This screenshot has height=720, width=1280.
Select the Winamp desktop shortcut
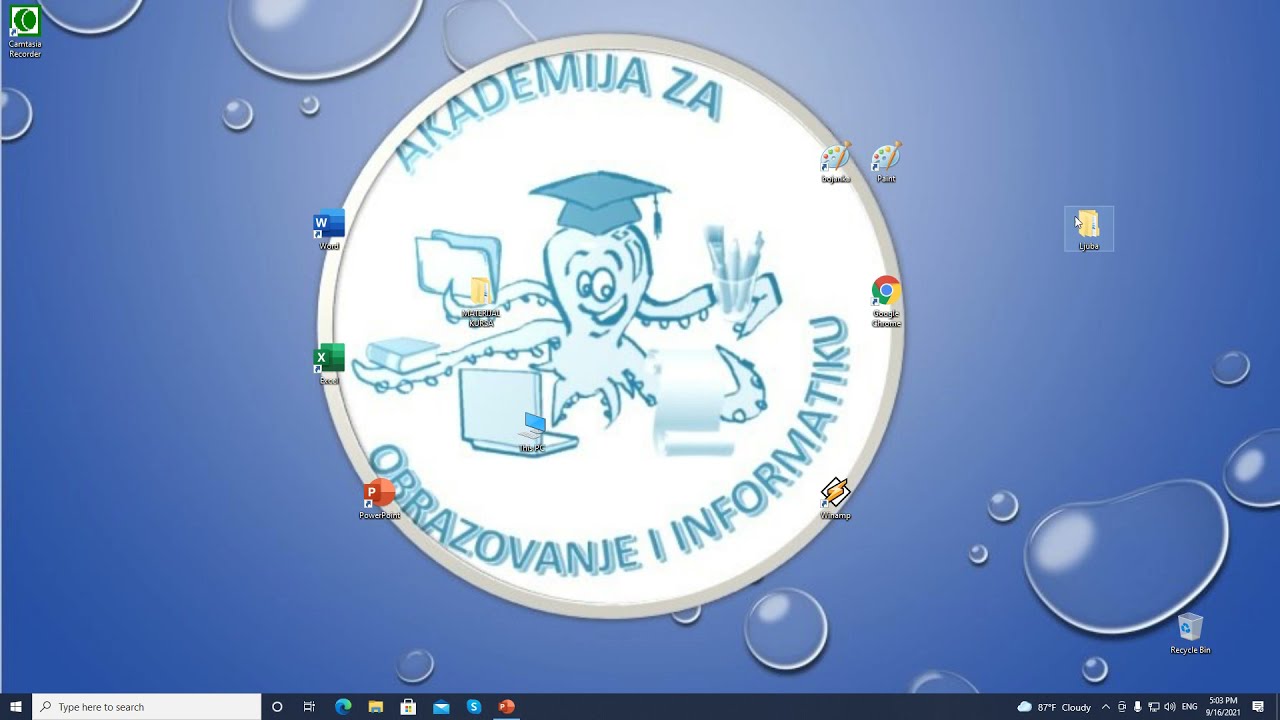coord(835,499)
